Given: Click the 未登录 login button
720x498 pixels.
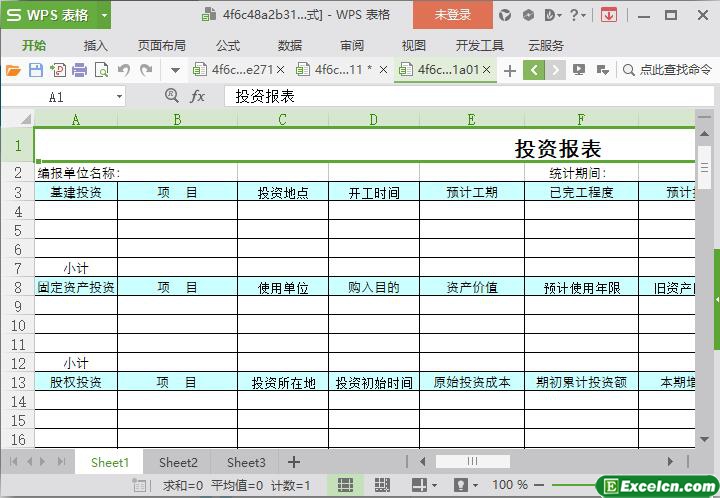Looking at the screenshot, I should coord(452,15).
